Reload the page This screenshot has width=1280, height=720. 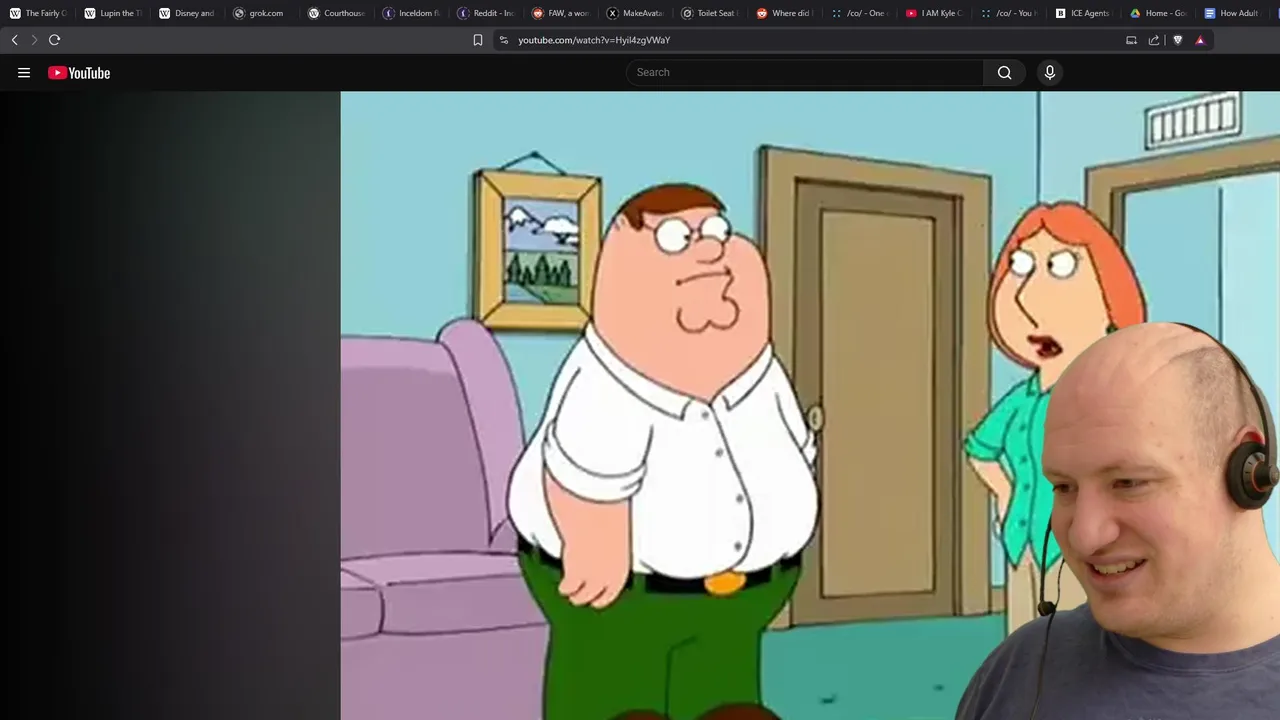click(54, 40)
